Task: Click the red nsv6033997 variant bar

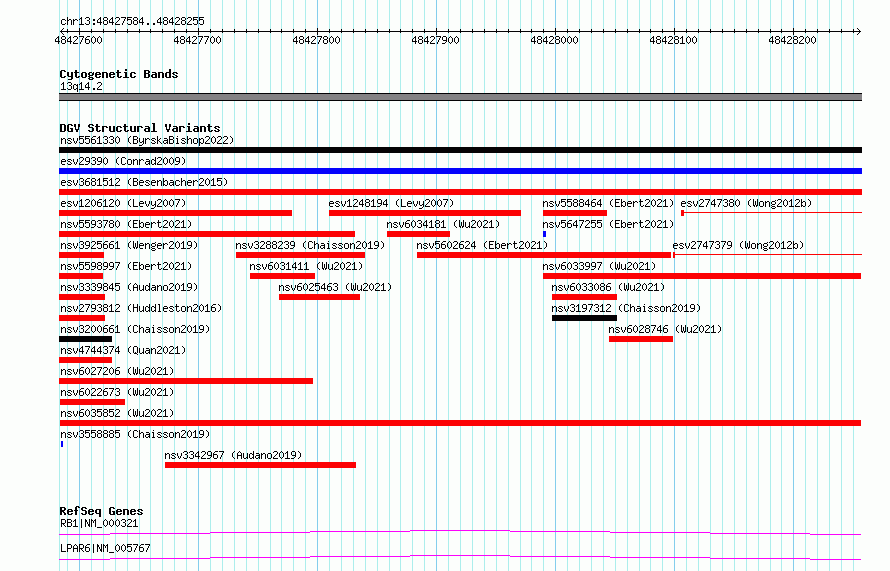Action: [702, 276]
